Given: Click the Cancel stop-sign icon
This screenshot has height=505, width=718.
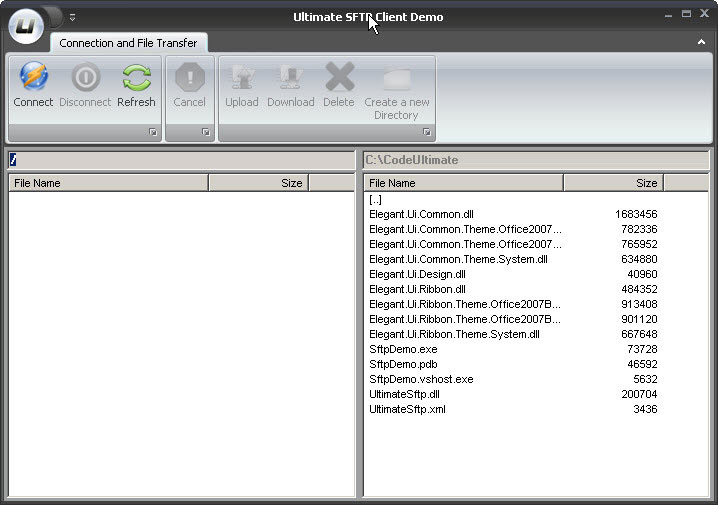Looking at the screenshot, I should pos(190,77).
